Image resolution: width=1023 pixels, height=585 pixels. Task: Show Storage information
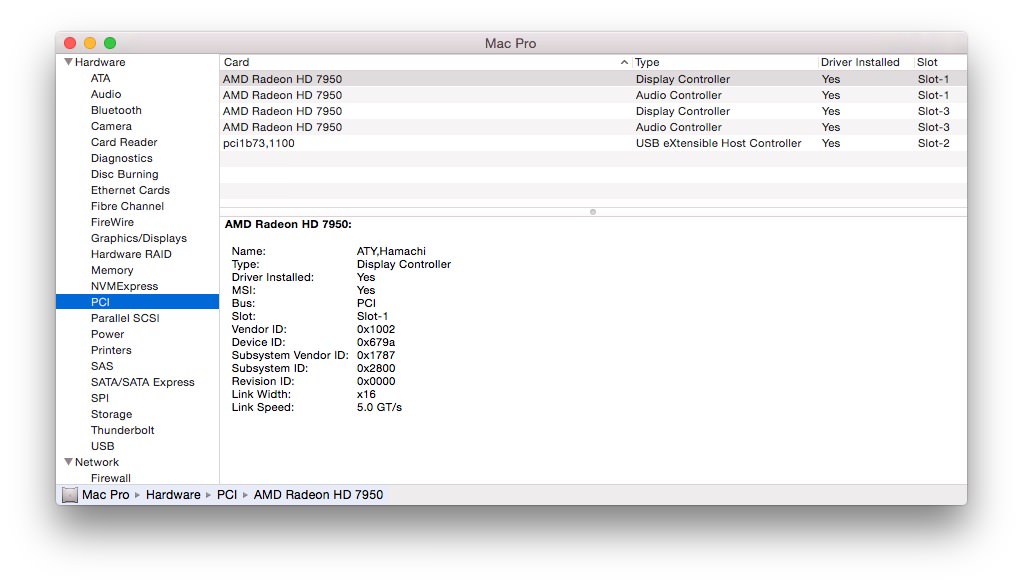tap(112, 414)
